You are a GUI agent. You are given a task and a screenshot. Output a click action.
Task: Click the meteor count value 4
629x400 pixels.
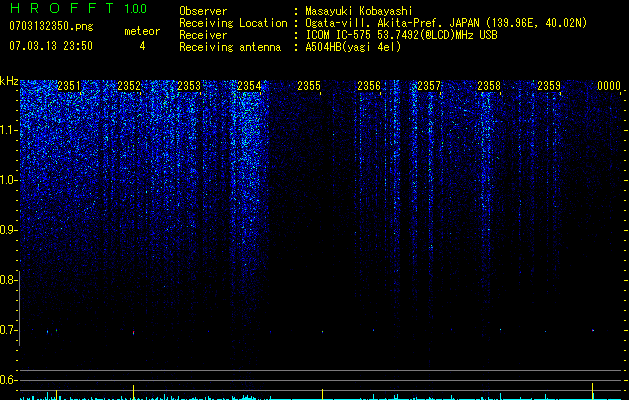tap(142, 46)
